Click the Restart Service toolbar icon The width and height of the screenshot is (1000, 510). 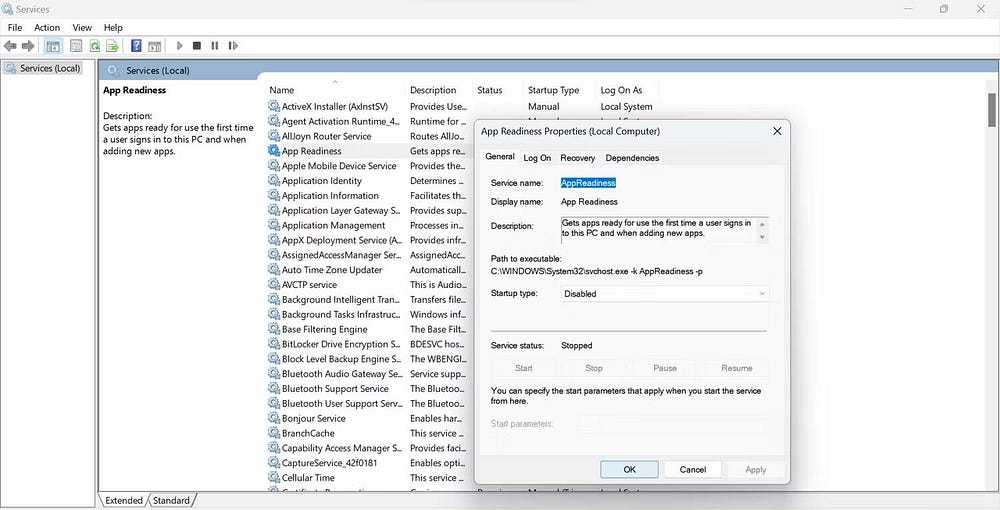click(233, 46)
